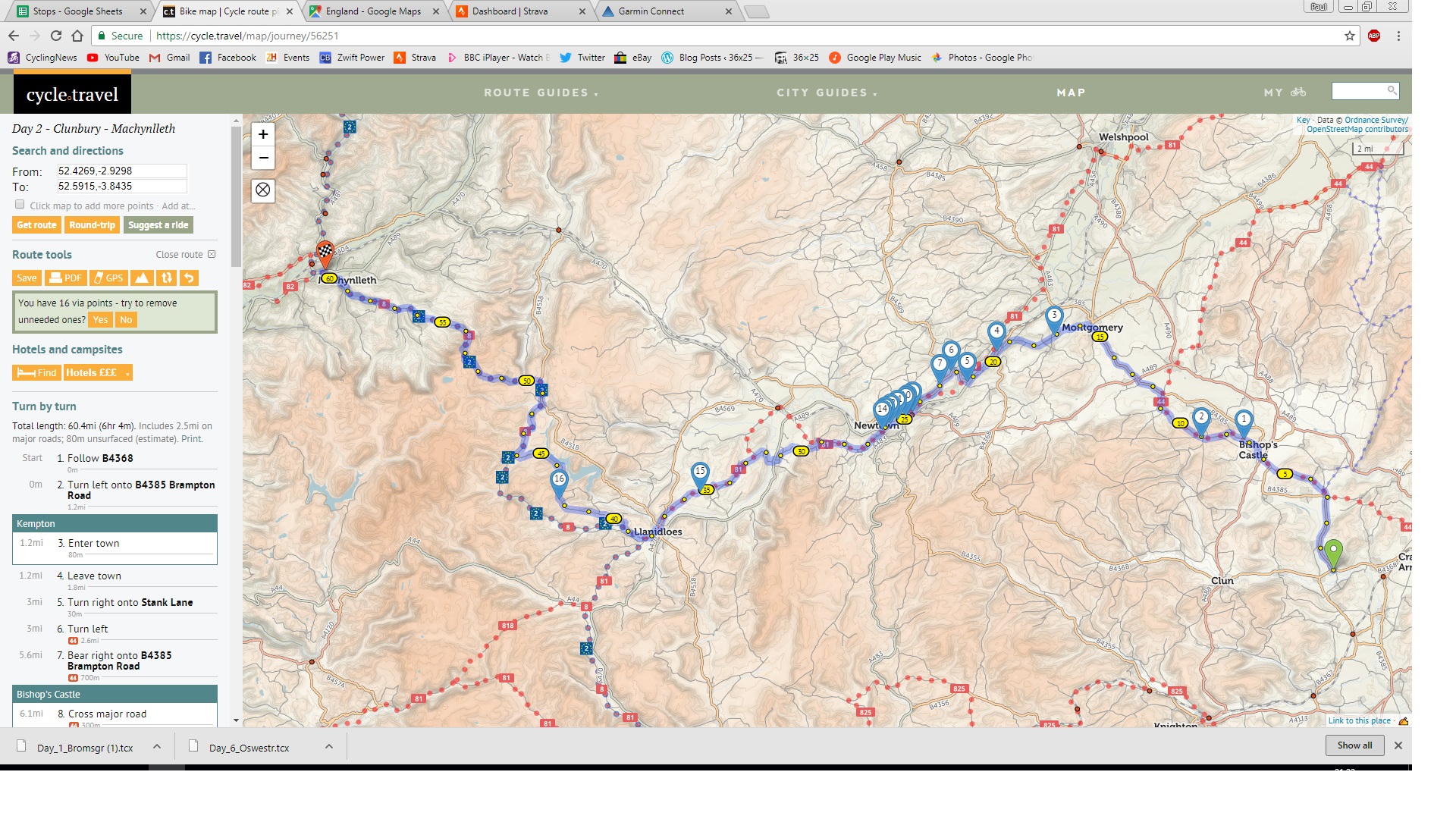Open the Adblock Plus extension icon
The width and height of the screenshot is (1456, 819).
[x=1374, y=36]
